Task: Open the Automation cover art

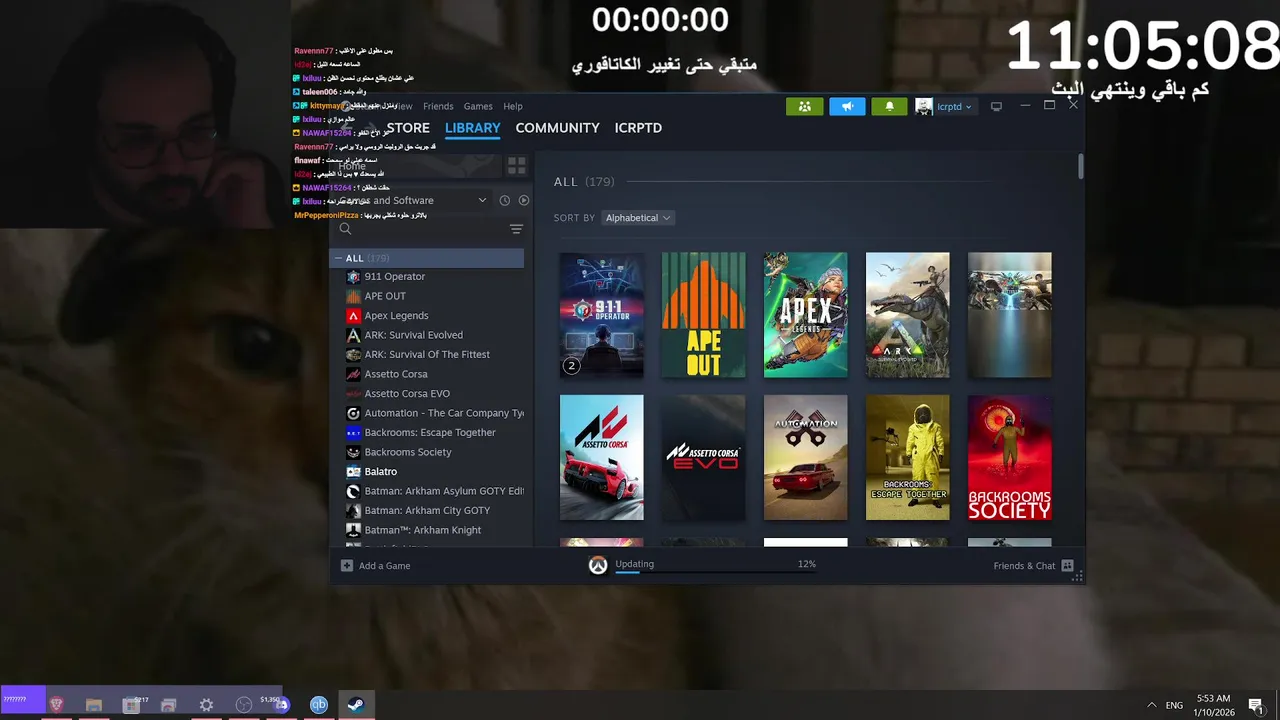Action: point(805,457)
